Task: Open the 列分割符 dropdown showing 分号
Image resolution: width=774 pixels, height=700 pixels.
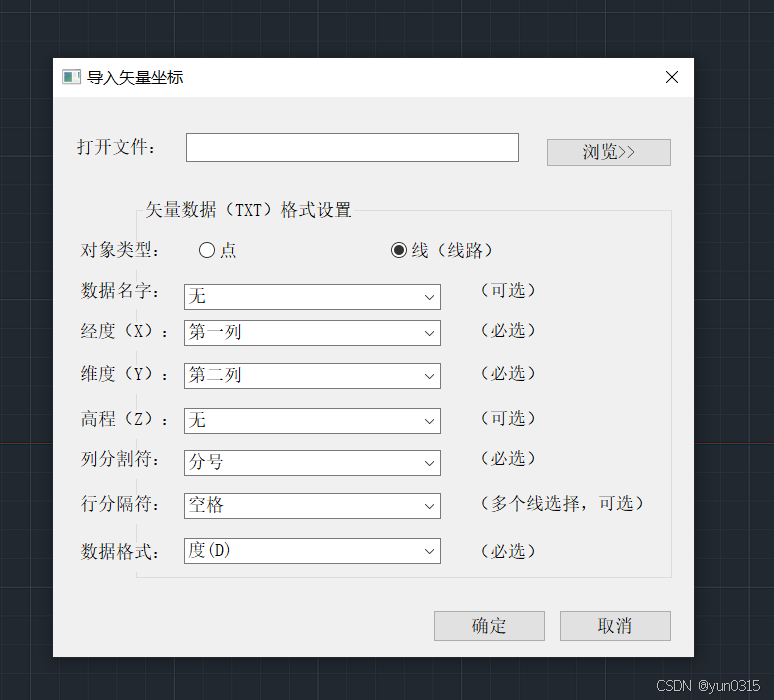Action: [312, 463]
